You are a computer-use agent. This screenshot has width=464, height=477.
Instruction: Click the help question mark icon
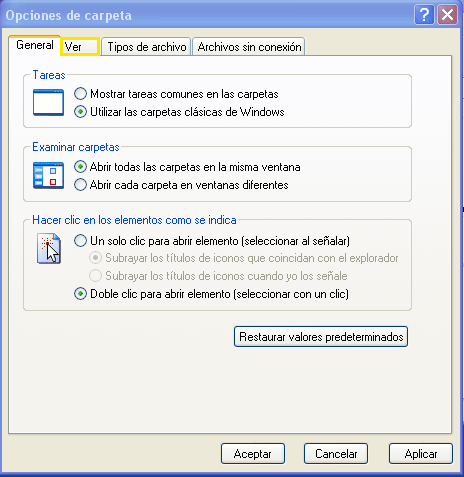tap(424, 15)
